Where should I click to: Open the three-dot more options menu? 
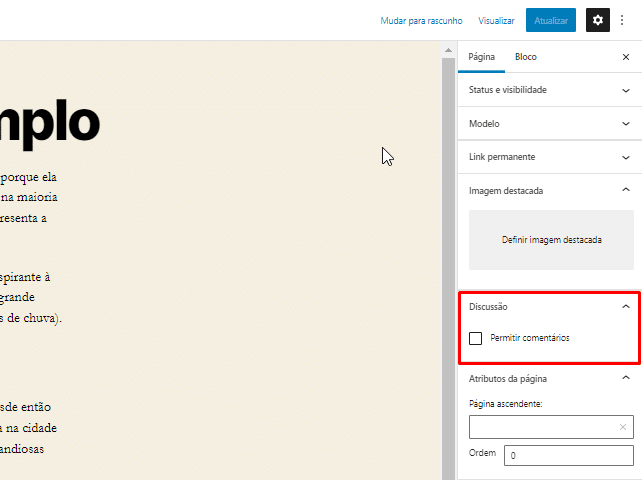pos(622,20)
